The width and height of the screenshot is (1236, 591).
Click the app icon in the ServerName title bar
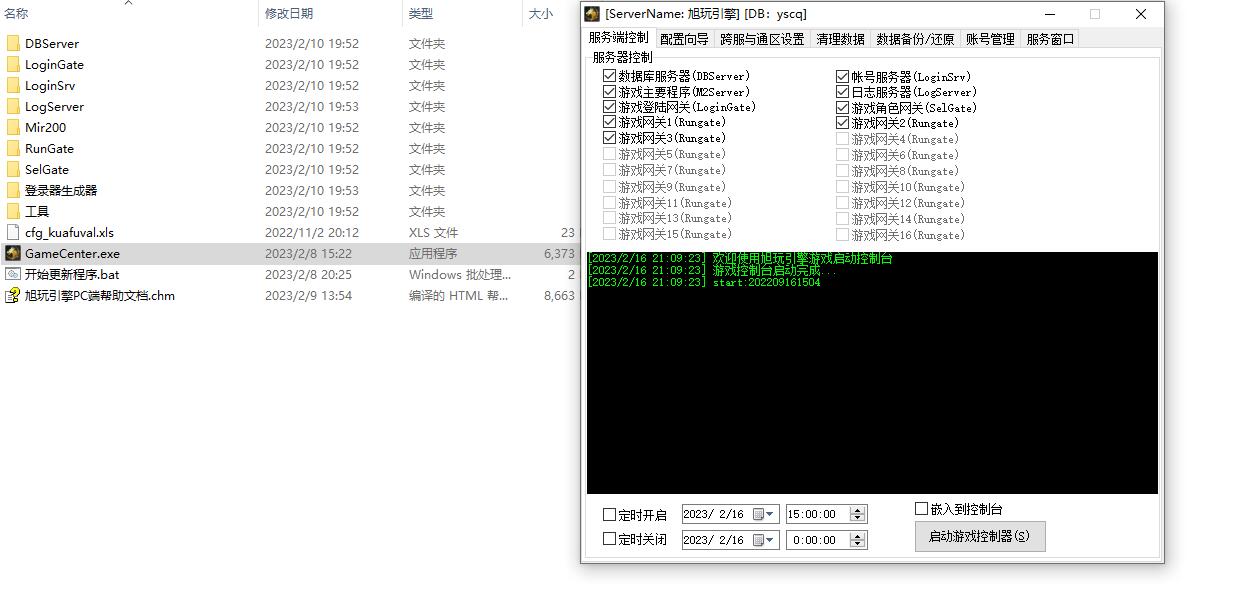tap(593, 14)
